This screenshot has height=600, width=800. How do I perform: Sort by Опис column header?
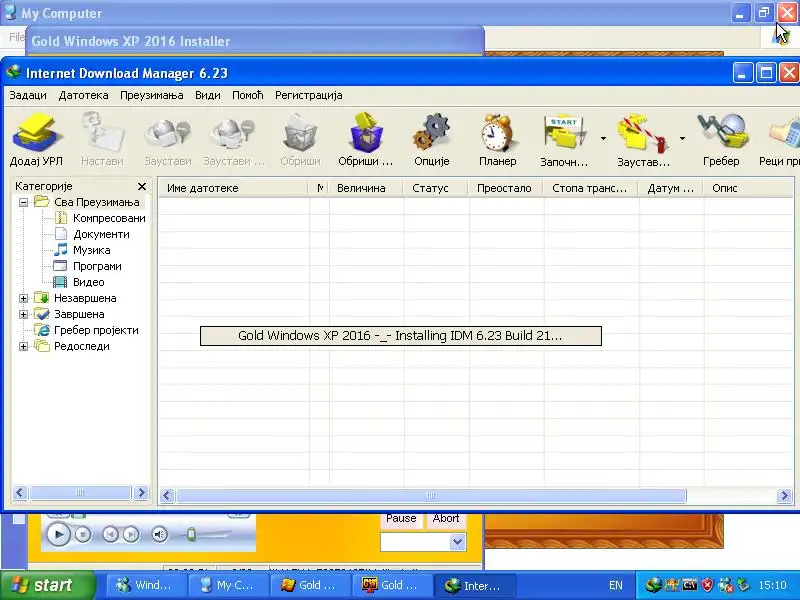tap(748, 188)
